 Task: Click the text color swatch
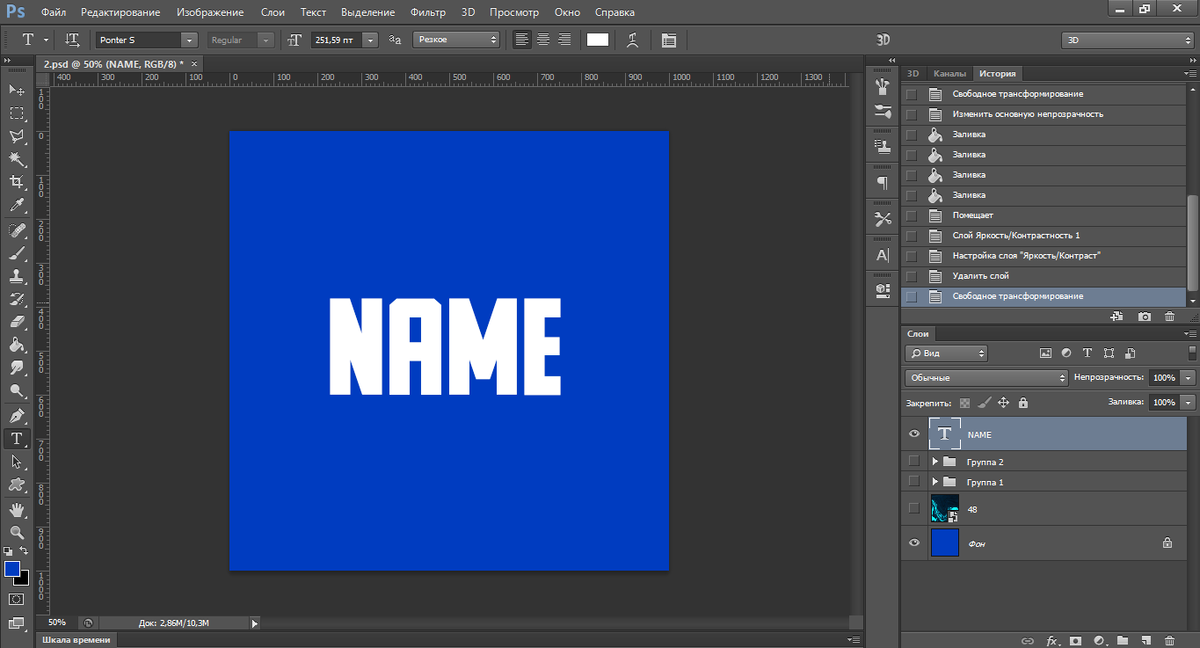click(x=597, y=40)
